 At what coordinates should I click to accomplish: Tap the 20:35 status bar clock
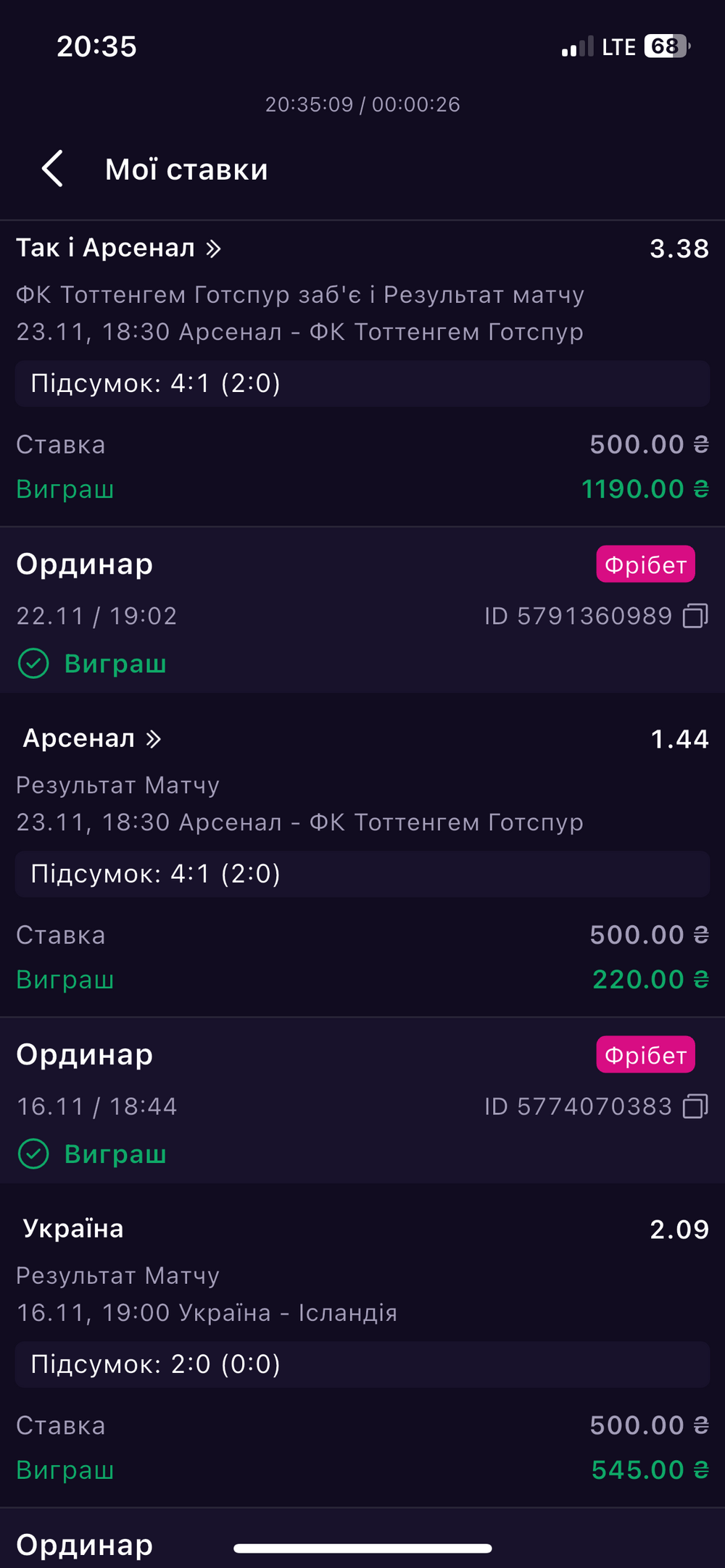point(96,46)
